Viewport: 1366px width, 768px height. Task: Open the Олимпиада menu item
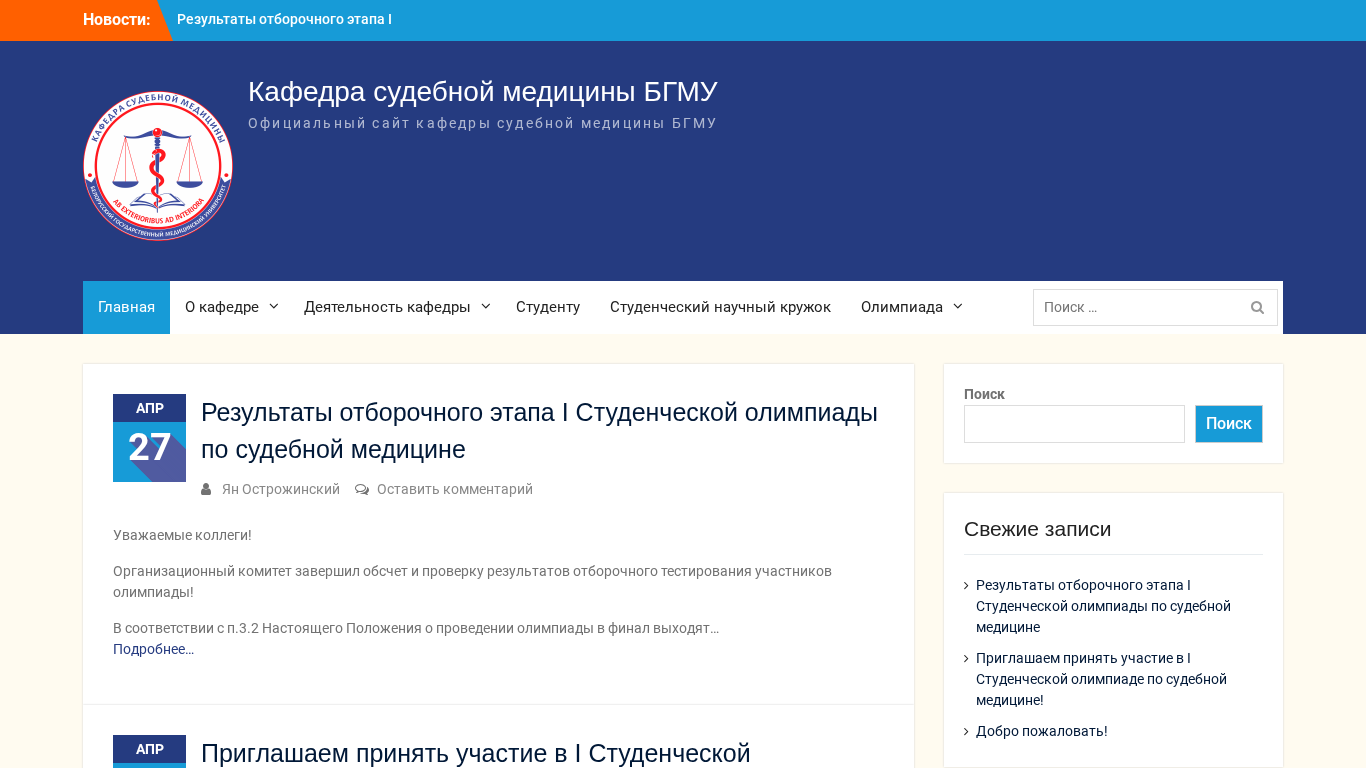[902, 307]
